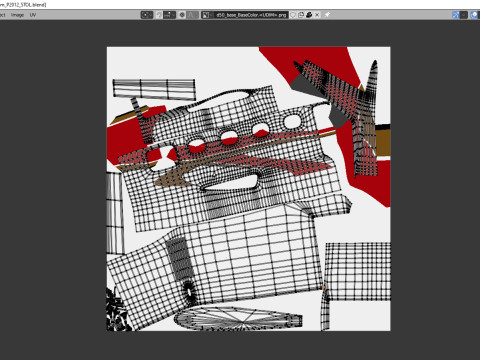Image resolution: width=480 pixels, height=360 pixels.
Task: Open the pivot point dropdown
Action: pos(147,15)
